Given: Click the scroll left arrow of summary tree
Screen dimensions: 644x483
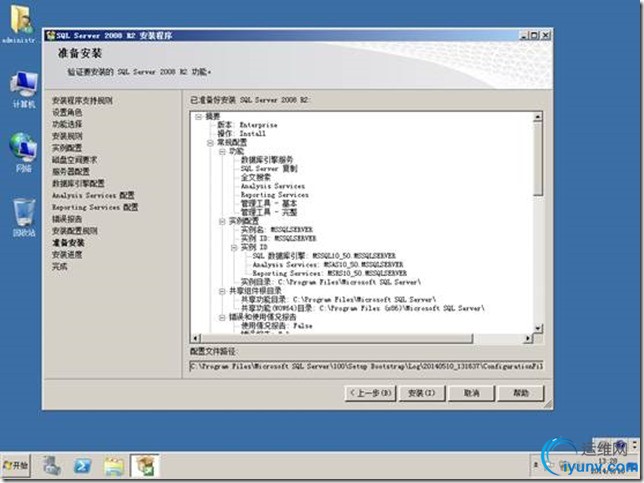Looking at the screenshot, I should (196, 338).
